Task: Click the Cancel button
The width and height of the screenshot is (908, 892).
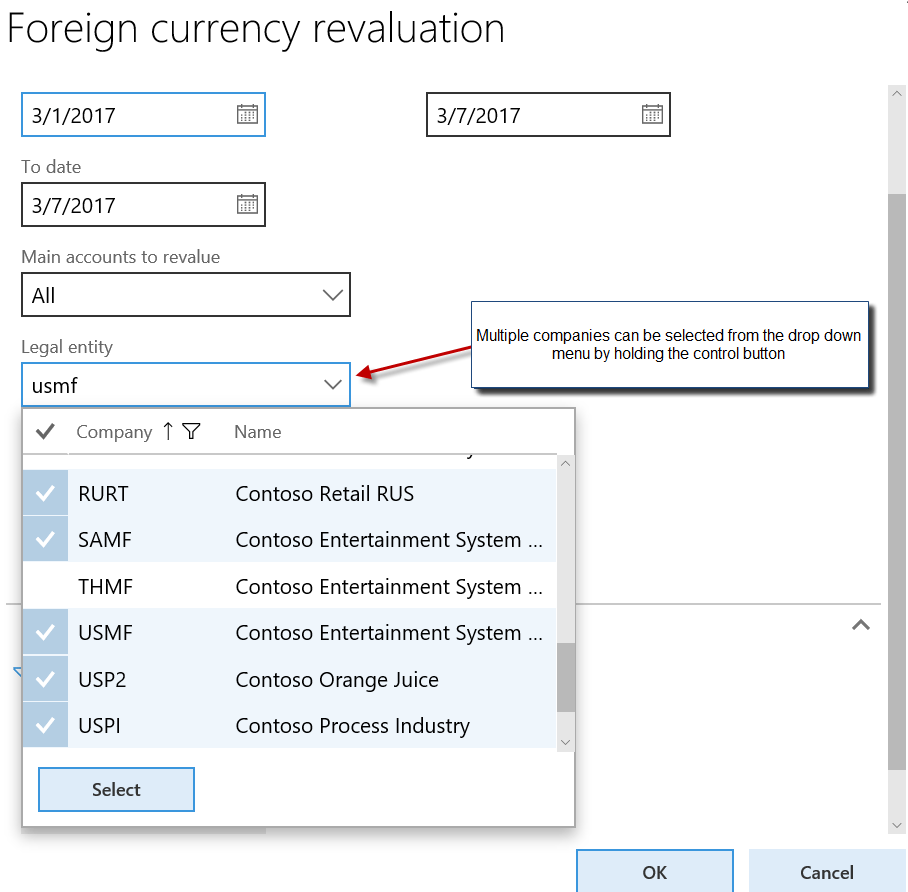Action: tap(827, 872)
